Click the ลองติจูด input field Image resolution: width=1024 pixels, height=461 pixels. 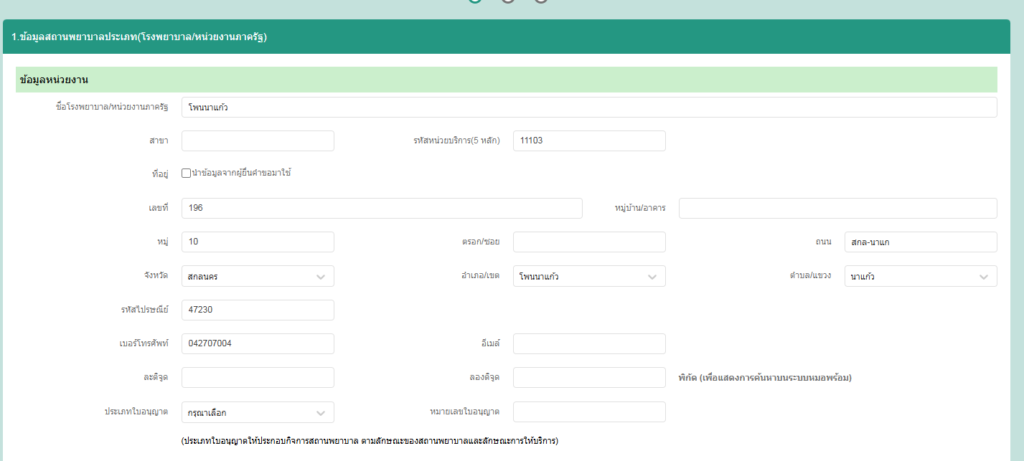pos(589,378)
